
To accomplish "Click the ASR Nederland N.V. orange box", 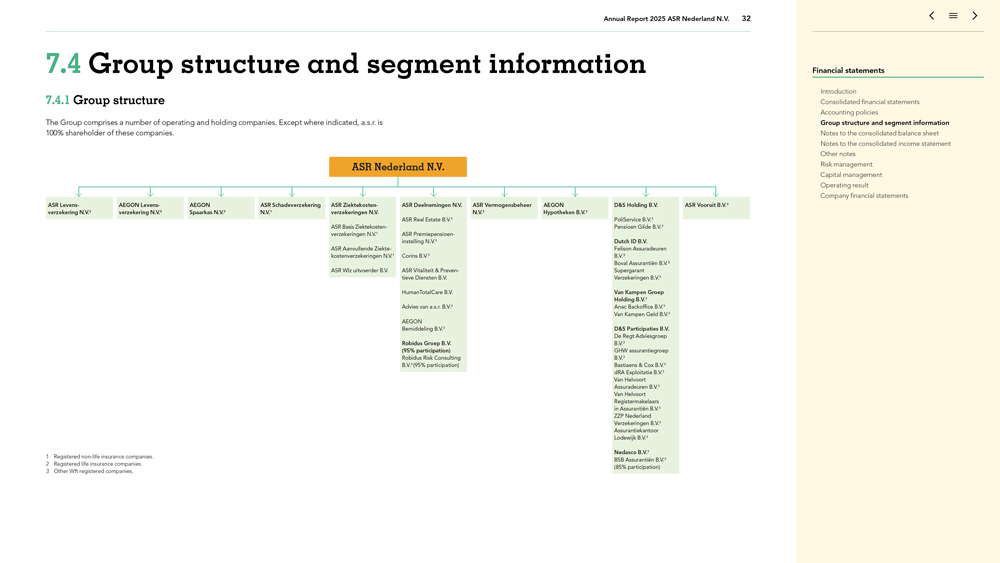I will pos(398,167).
